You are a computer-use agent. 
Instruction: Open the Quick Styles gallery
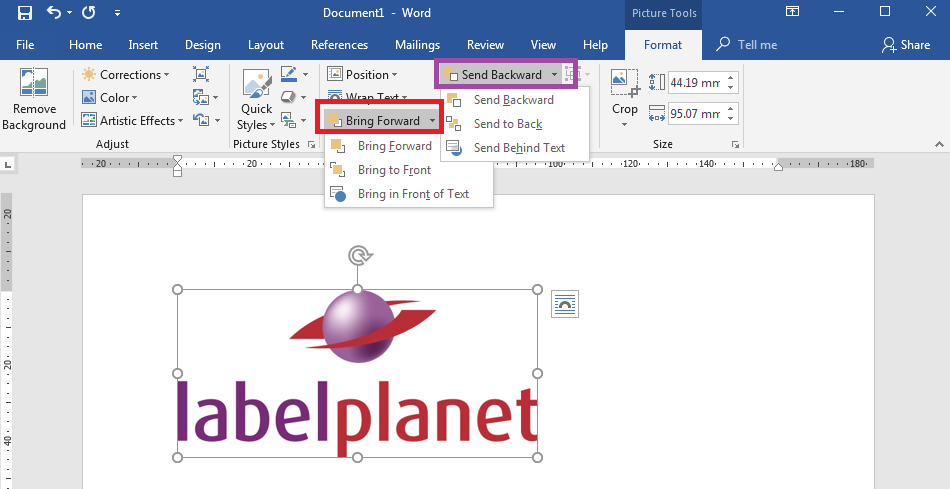[256, 100]
